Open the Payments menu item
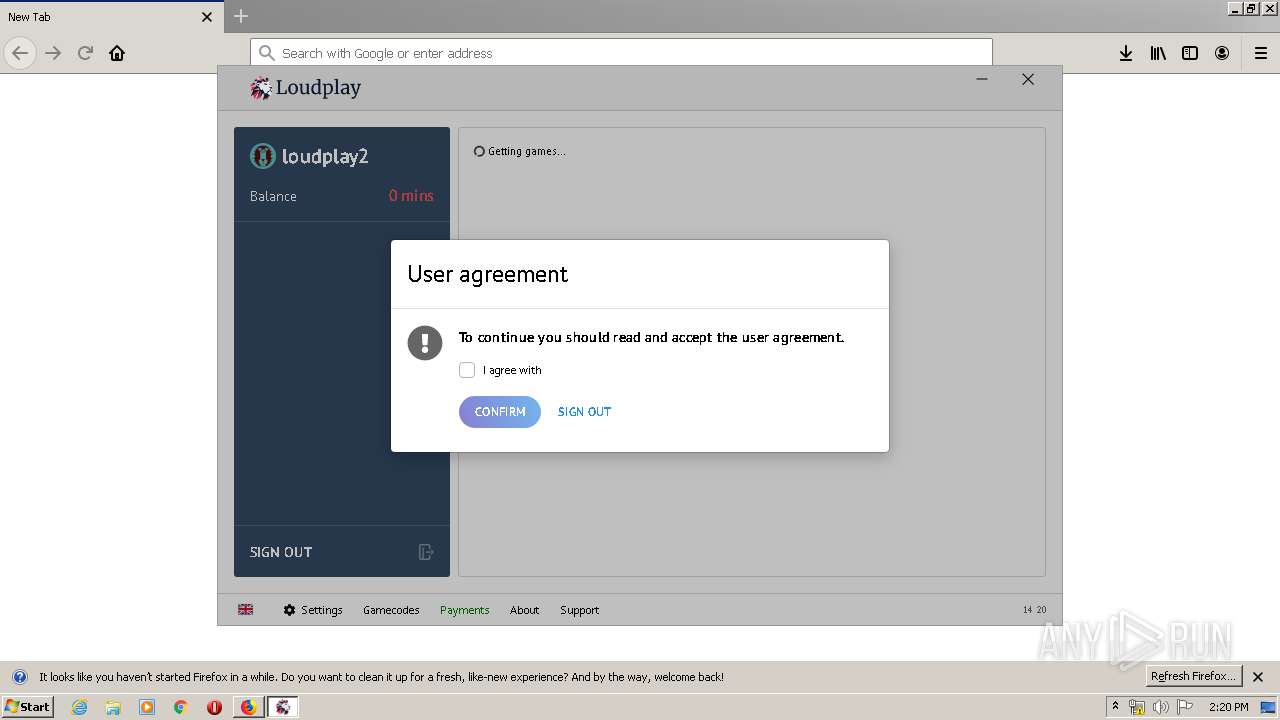Image resolution: width=1280 pixels, height=720 pixels. (x=465, y=610)
